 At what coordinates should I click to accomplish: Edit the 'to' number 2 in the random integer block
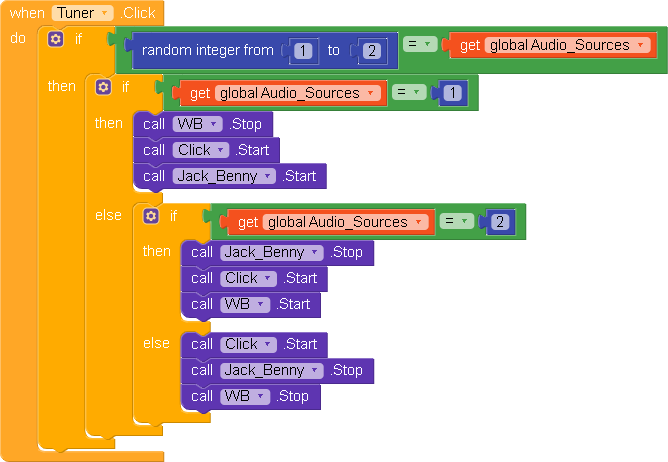coord(372,51)
